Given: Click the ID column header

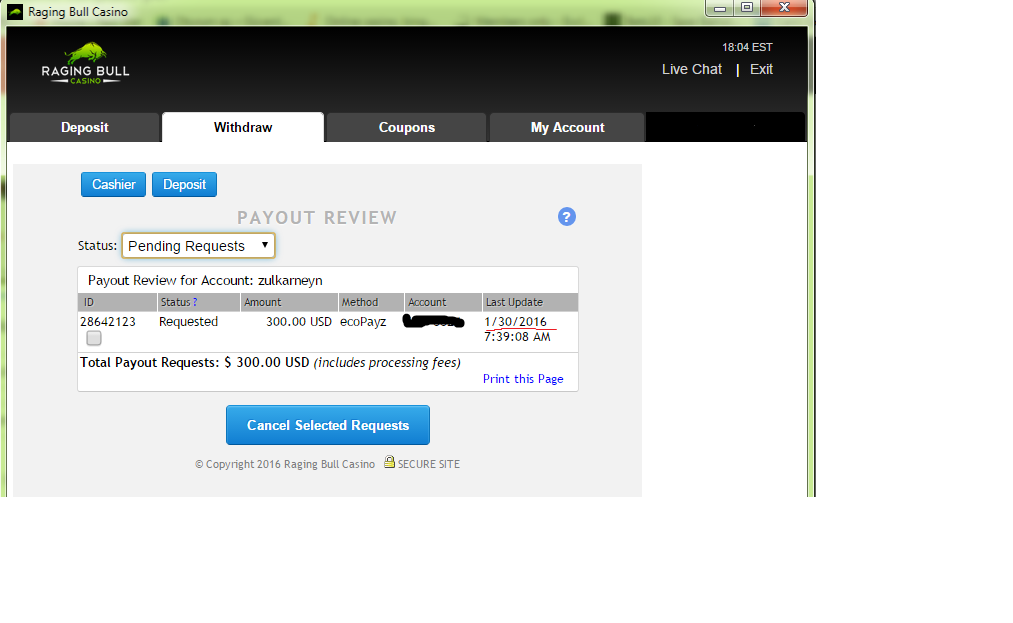Looking at the screenshot, I should tap(117, 302).
